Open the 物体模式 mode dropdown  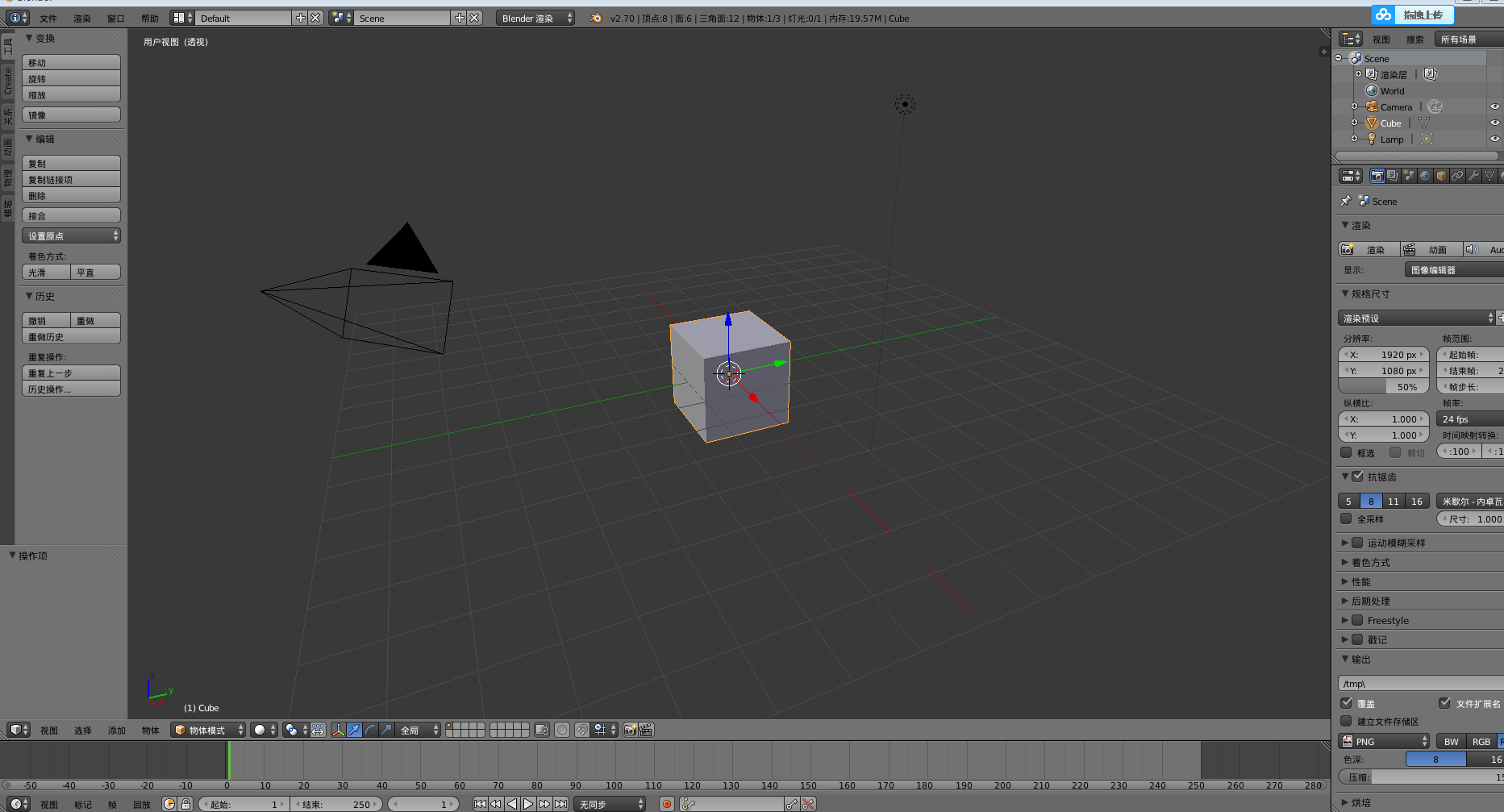208,730
